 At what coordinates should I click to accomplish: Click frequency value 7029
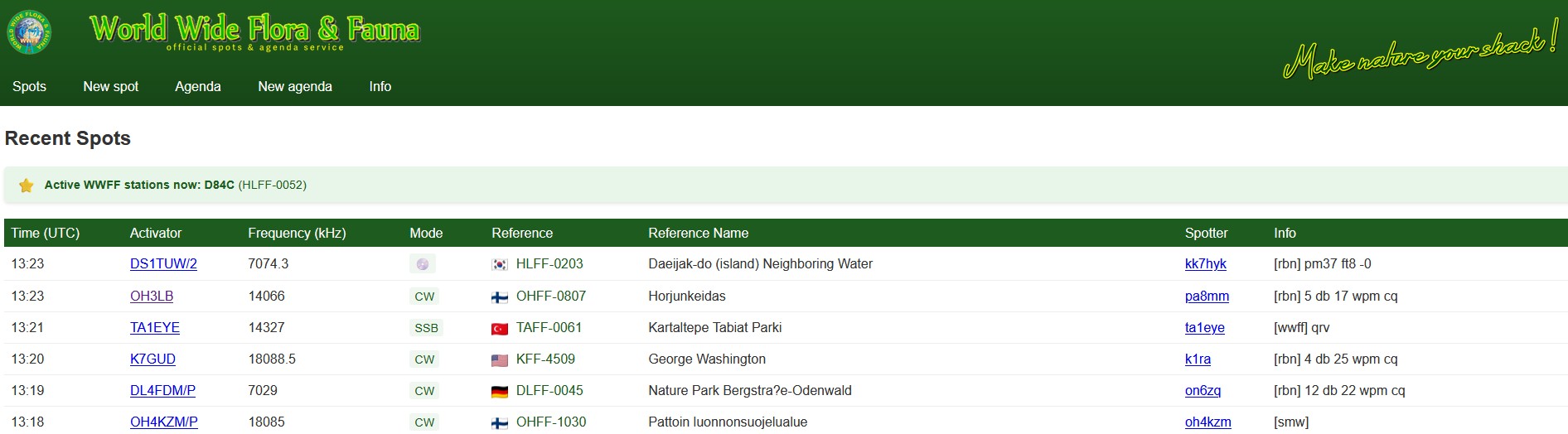[263, 391]
